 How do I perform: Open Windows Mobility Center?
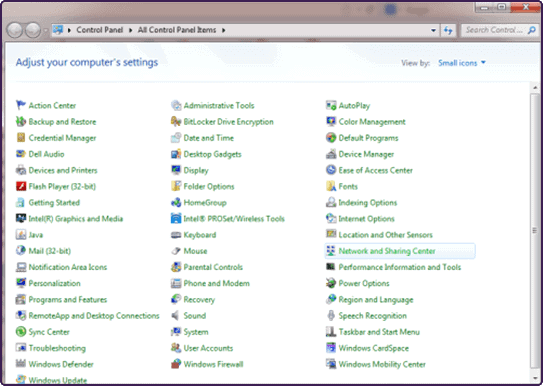[x=382, y=364]
